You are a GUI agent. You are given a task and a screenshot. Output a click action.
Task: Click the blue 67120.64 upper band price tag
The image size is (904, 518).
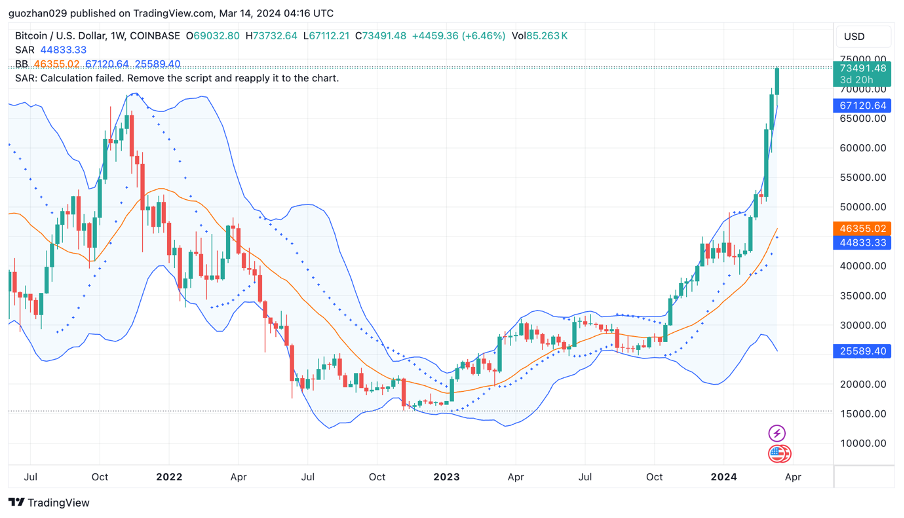(x=862, y=105)
